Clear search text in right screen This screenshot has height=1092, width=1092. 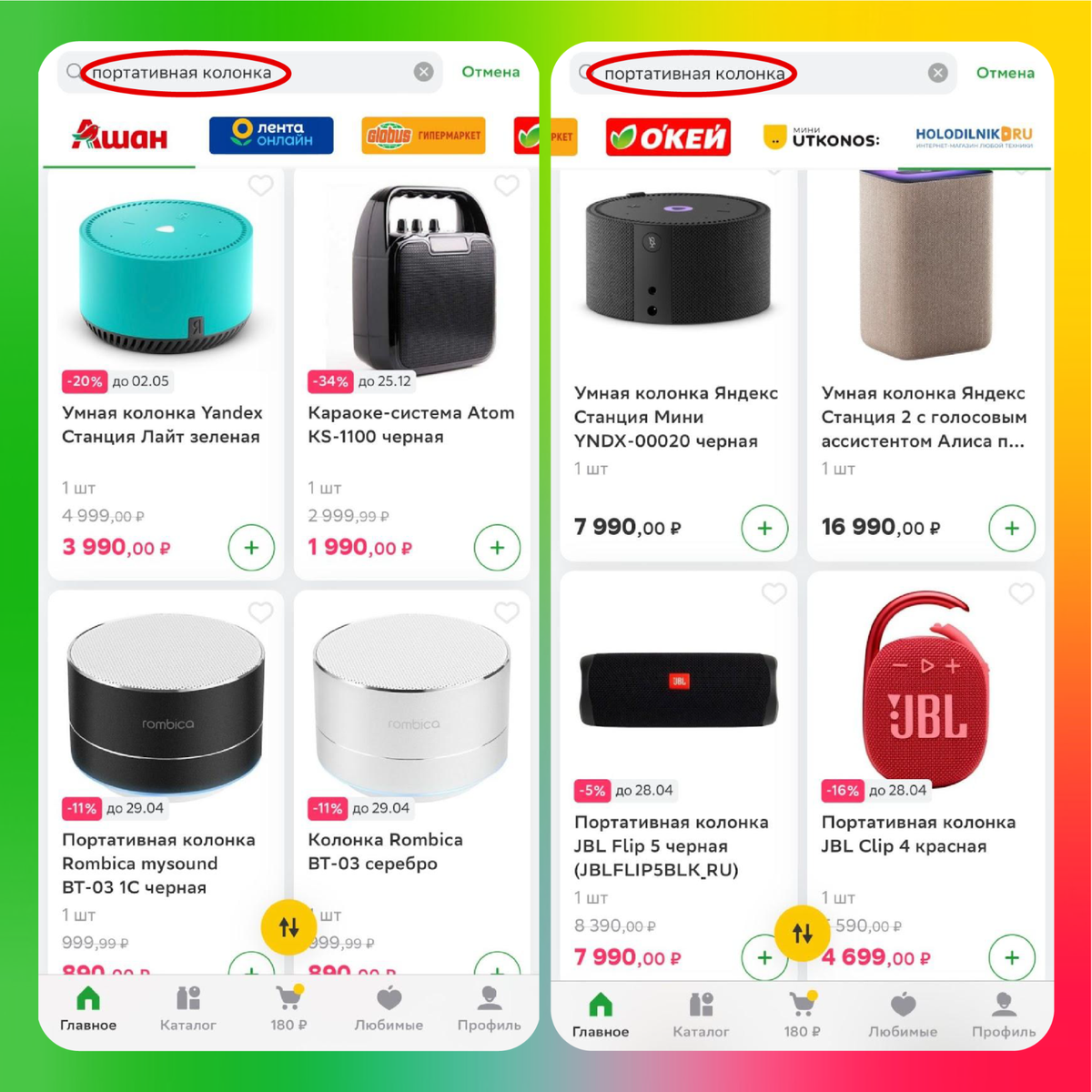(937, 73)
